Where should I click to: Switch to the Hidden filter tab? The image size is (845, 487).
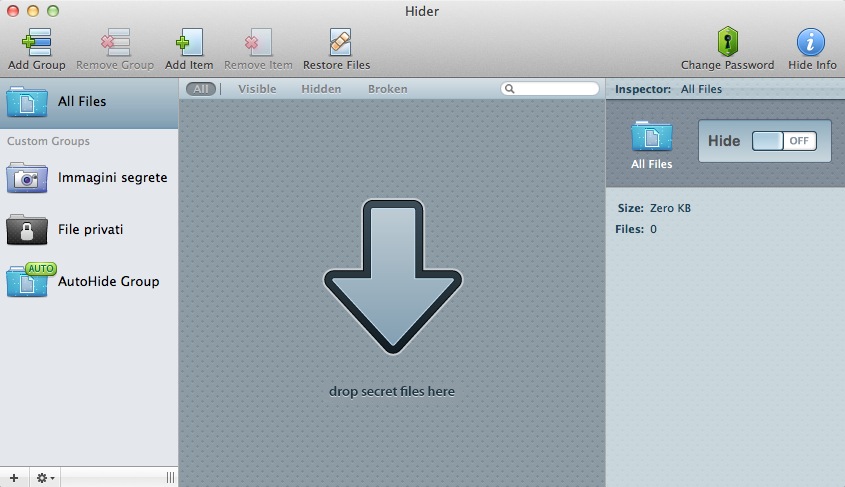pos(321,89)
